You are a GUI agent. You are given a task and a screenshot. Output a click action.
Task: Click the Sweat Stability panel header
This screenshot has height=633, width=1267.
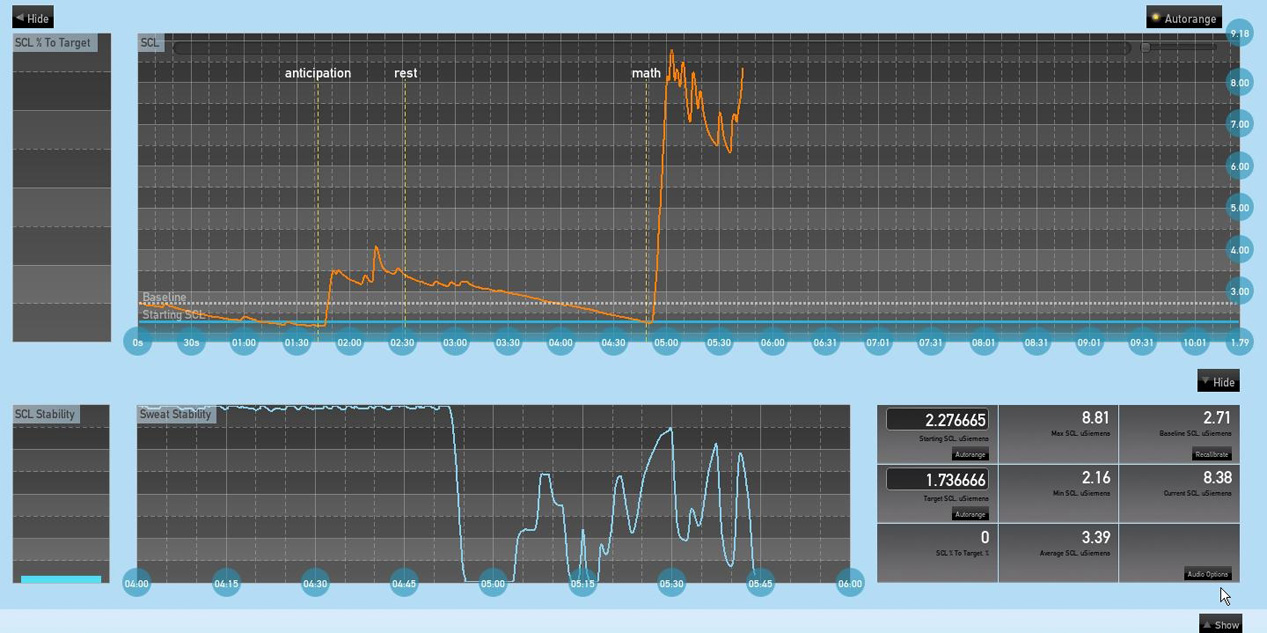click(x=175, y=414)
